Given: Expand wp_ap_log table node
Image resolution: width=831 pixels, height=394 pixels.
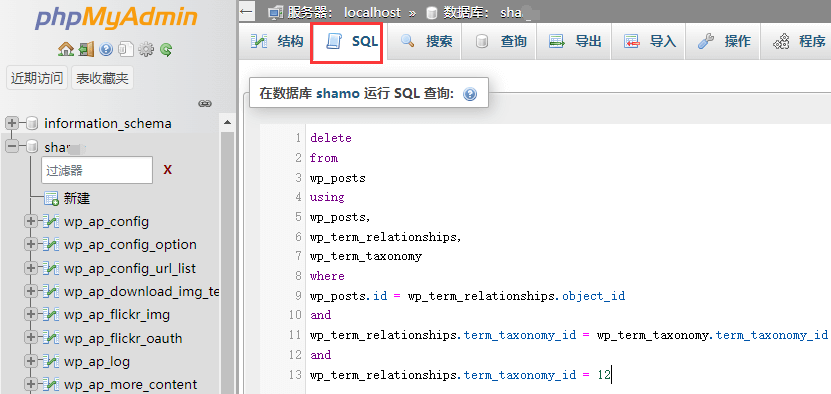Looking at the screenshot, I should click(31, 362).
